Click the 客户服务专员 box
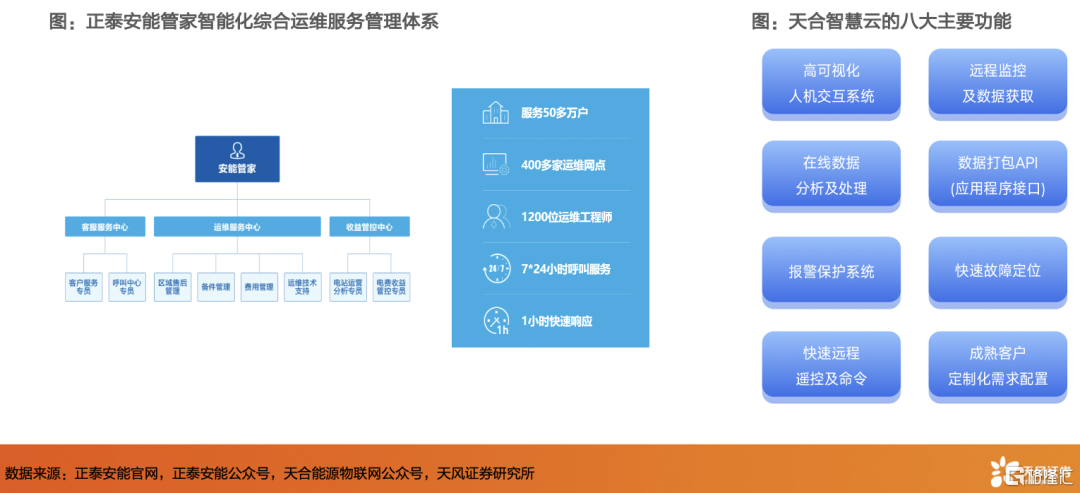 (x=84, y=287)
